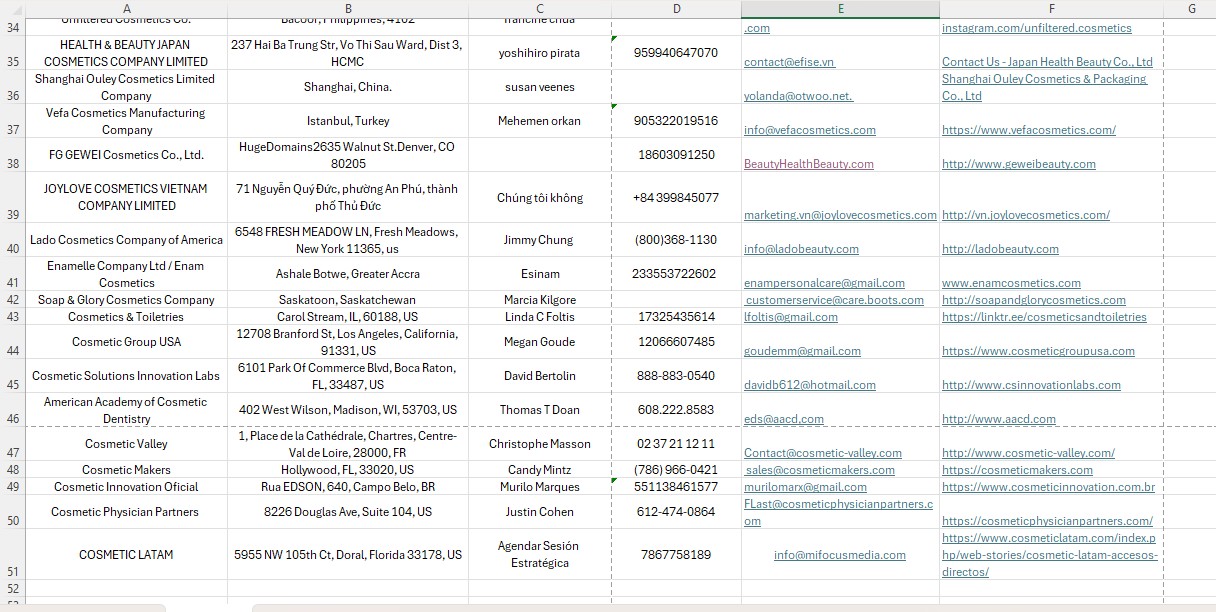Select address cell Ashale Botwe, Greater Accra
This screenshot has height=612, width=1216.
click(x=348, y=274)
